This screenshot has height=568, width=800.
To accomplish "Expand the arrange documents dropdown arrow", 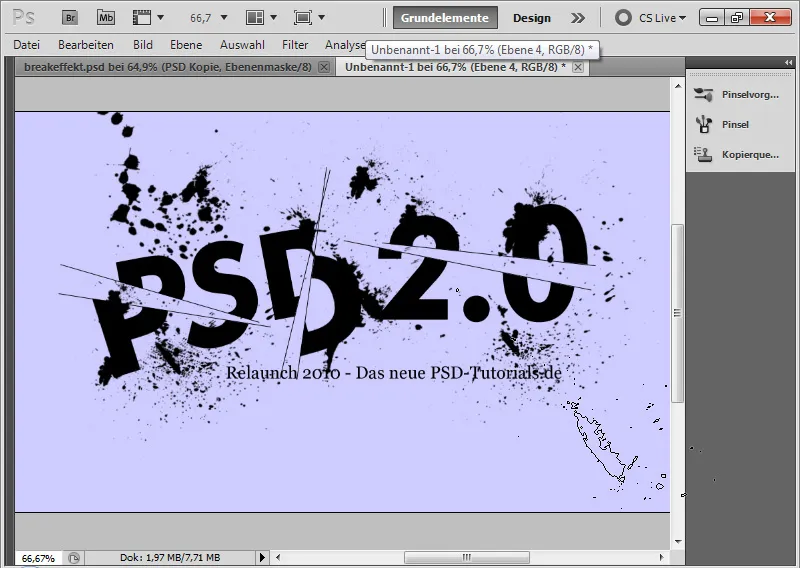I will (x=273, y=18).
